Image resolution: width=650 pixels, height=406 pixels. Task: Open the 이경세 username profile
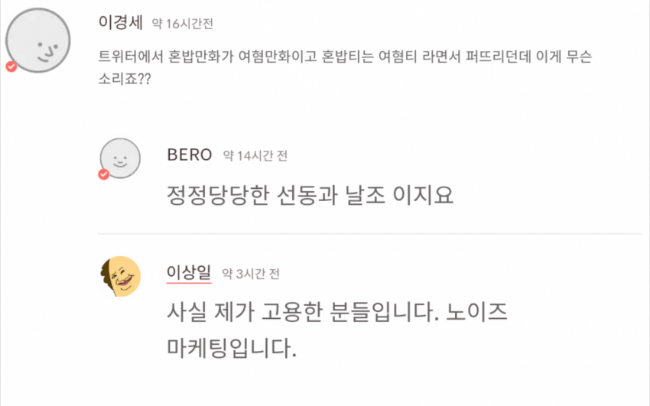[x=122, y=22]
